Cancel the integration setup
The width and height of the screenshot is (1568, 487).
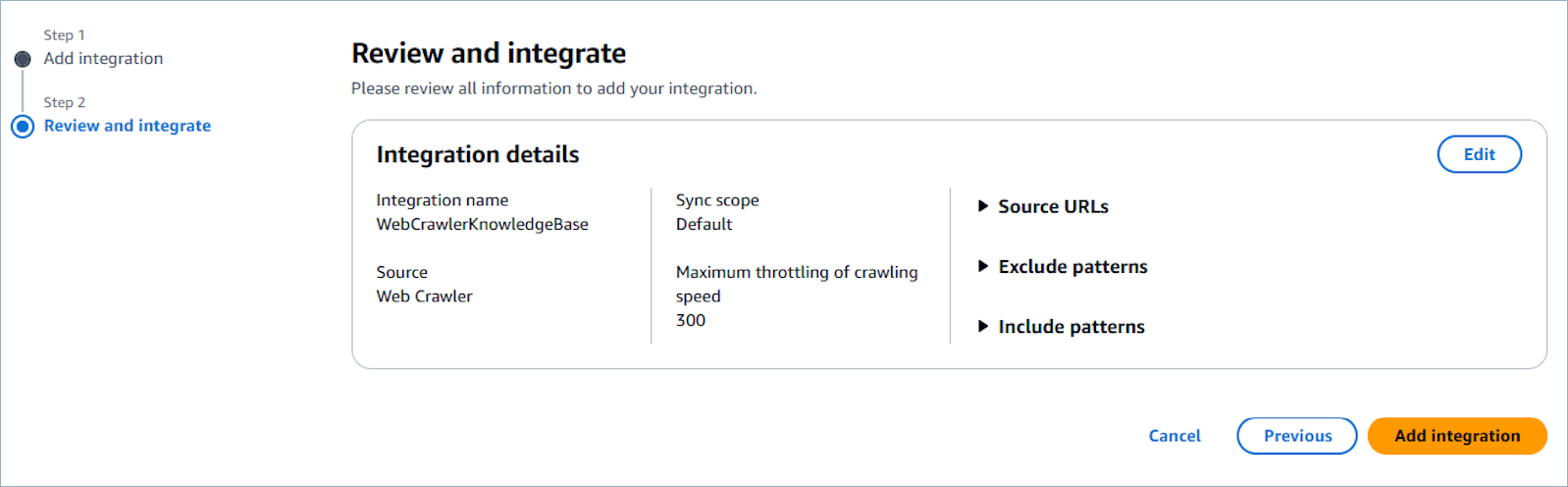click(x=1175, y=436)
